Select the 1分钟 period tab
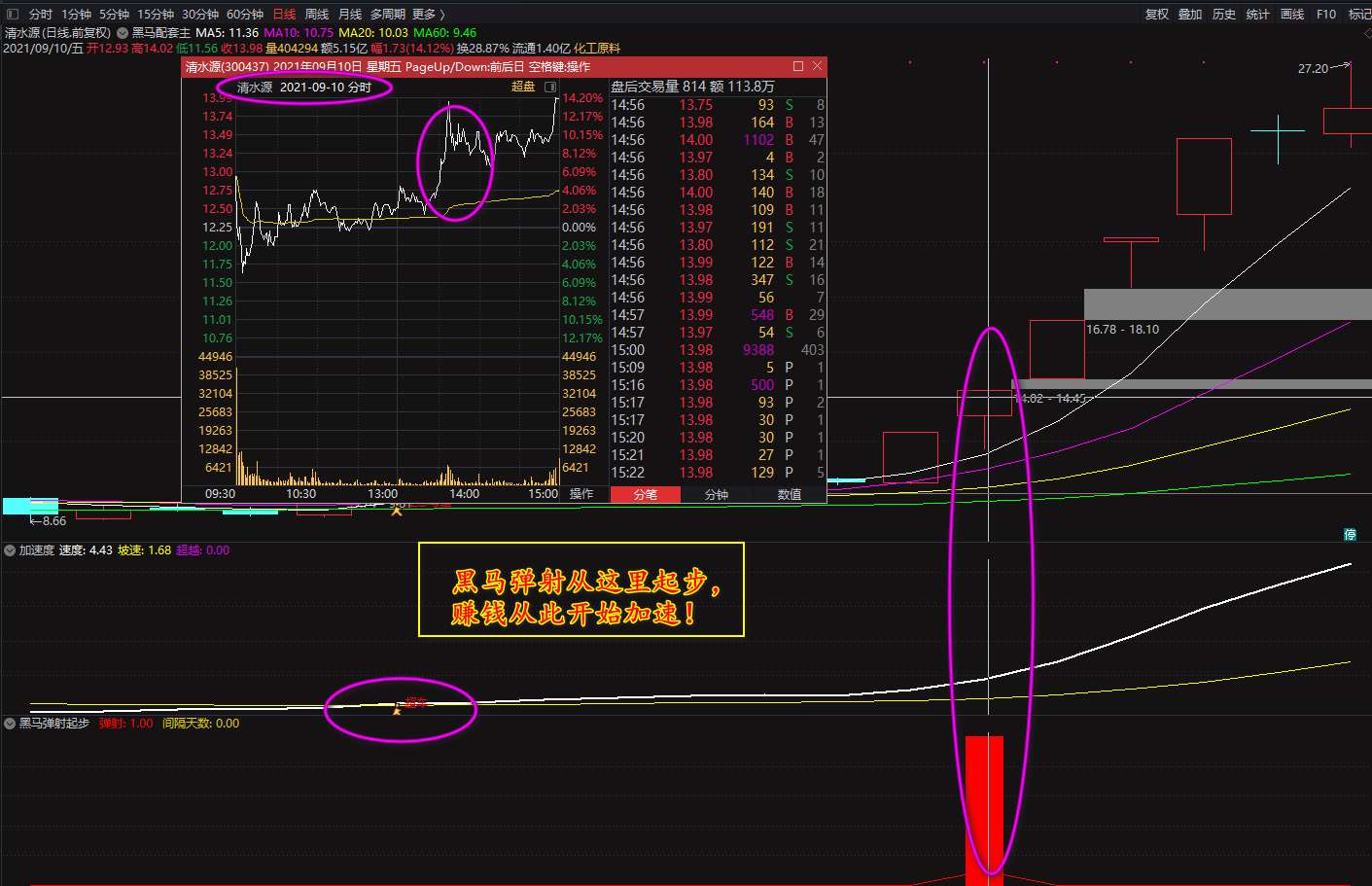The image size is (1372, 886). [76, 15]
